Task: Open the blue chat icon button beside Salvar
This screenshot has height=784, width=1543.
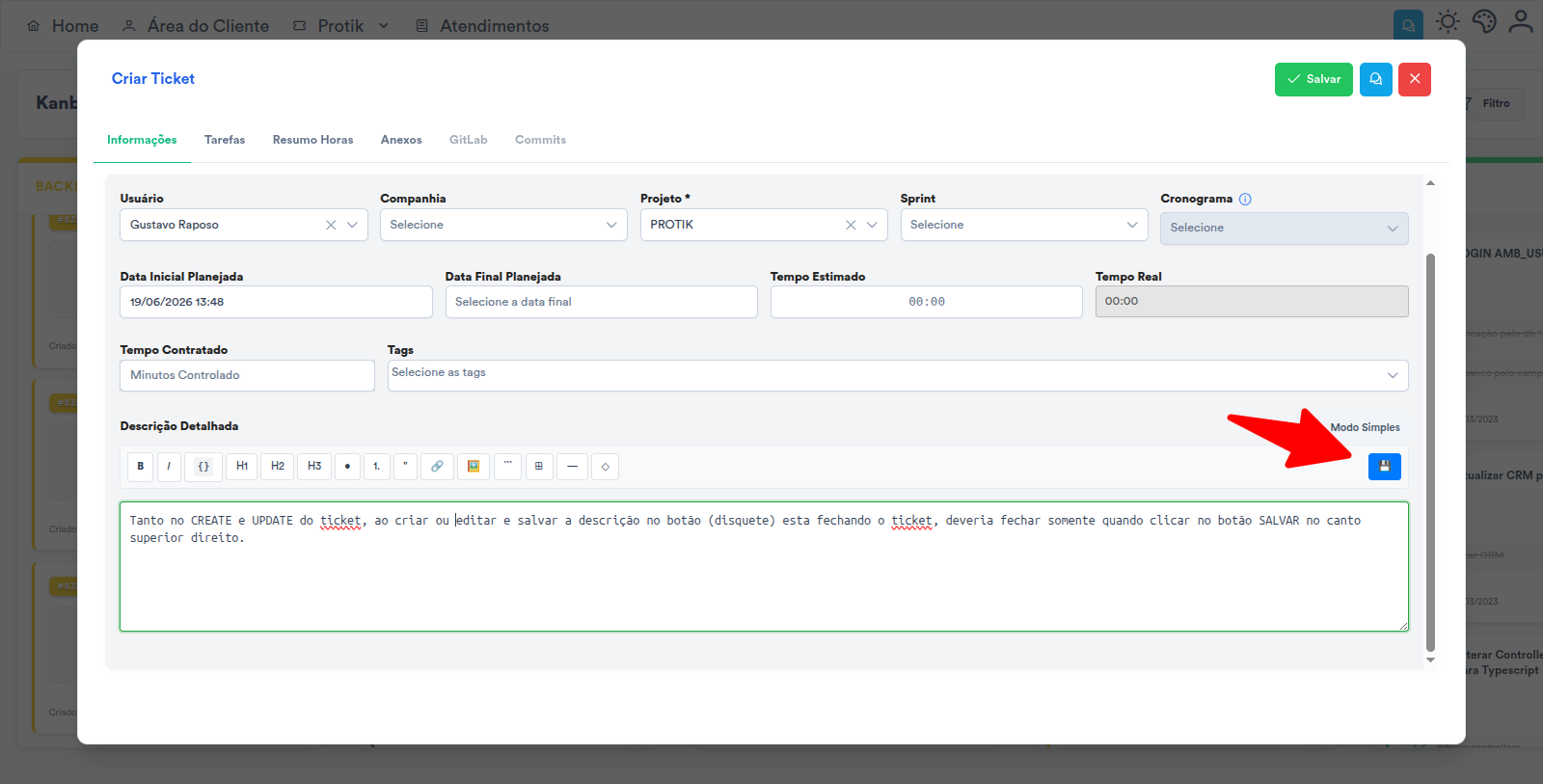Action: pos(1376,79)
